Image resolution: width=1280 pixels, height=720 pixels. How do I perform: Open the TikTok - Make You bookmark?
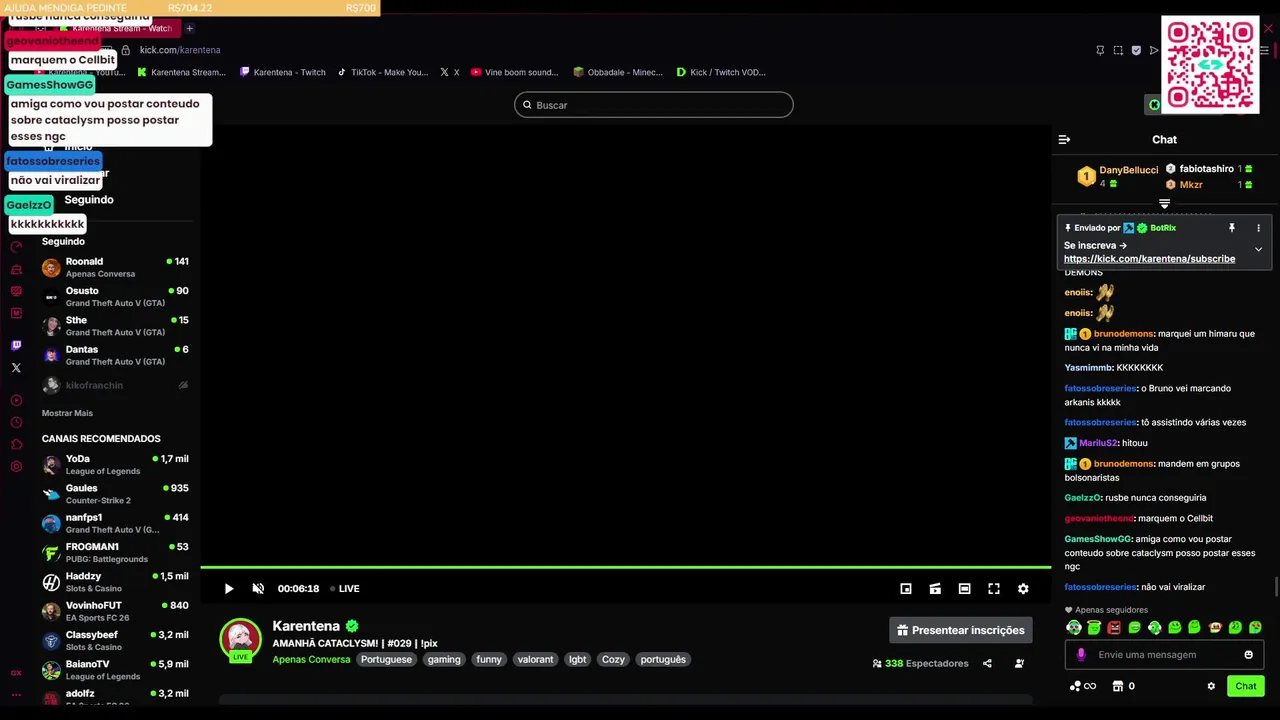click(x=383, y=72)
